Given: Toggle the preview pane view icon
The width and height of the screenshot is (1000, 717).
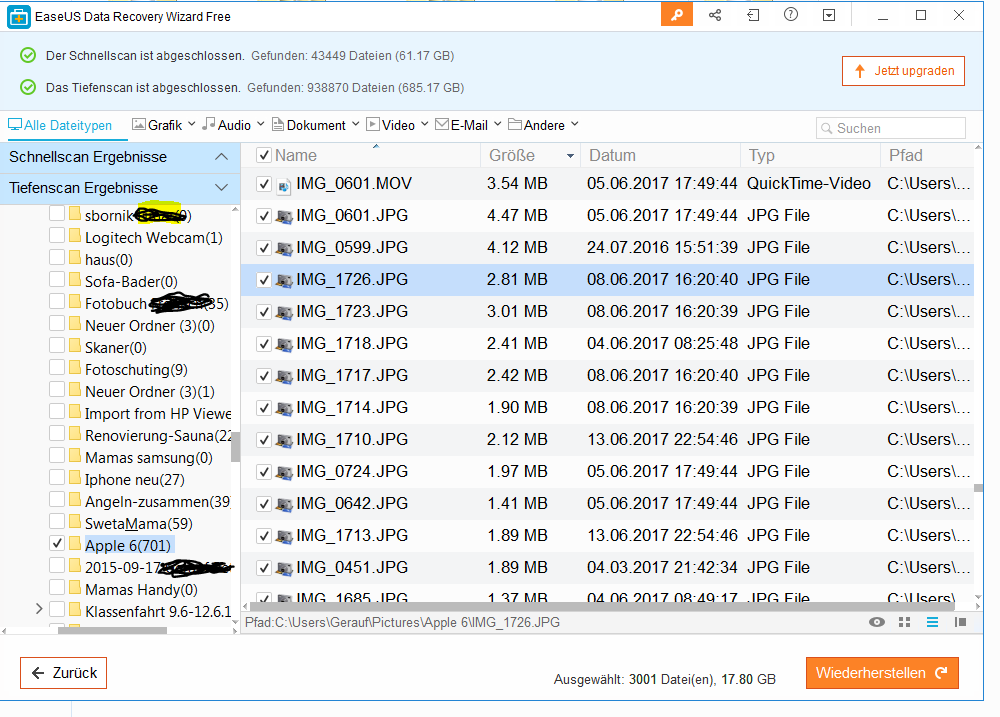Looking at the screenshot, I should point(960,622).
